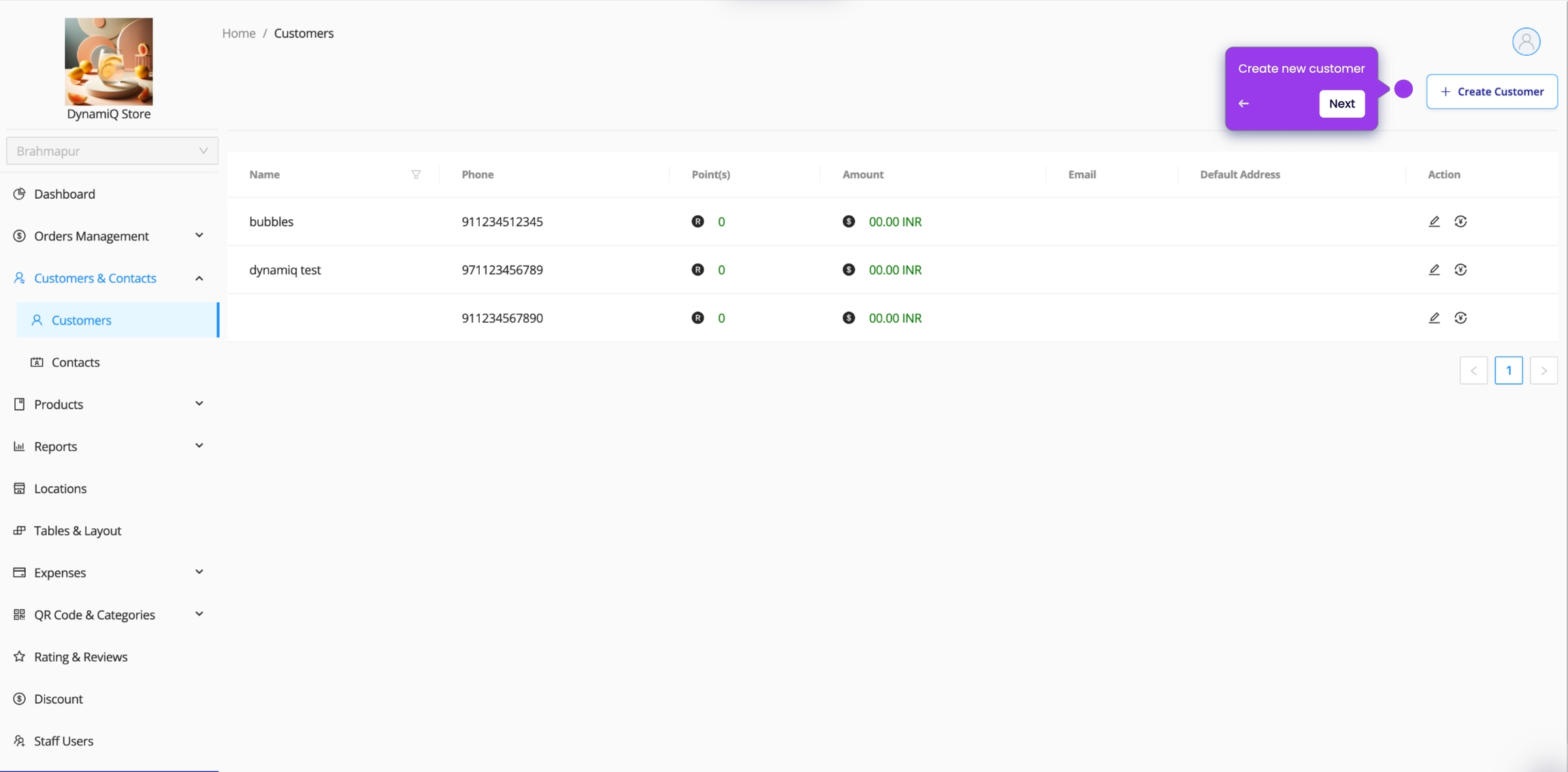Open history icon for dynamiq test row
This screenshot has width=1568, height=772.
(1460, 270)
